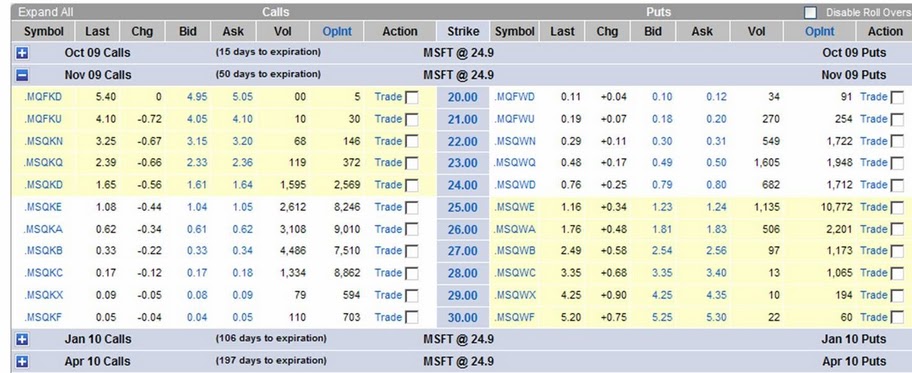Tick the Trade checkbox for call .MQFKU
This screenshot has height=373, width=912.
[x=411, y=120]
